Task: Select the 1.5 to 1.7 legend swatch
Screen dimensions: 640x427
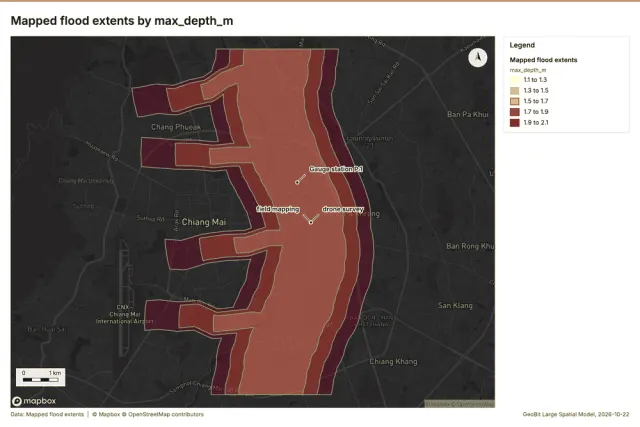Action: tap(515, 101)
